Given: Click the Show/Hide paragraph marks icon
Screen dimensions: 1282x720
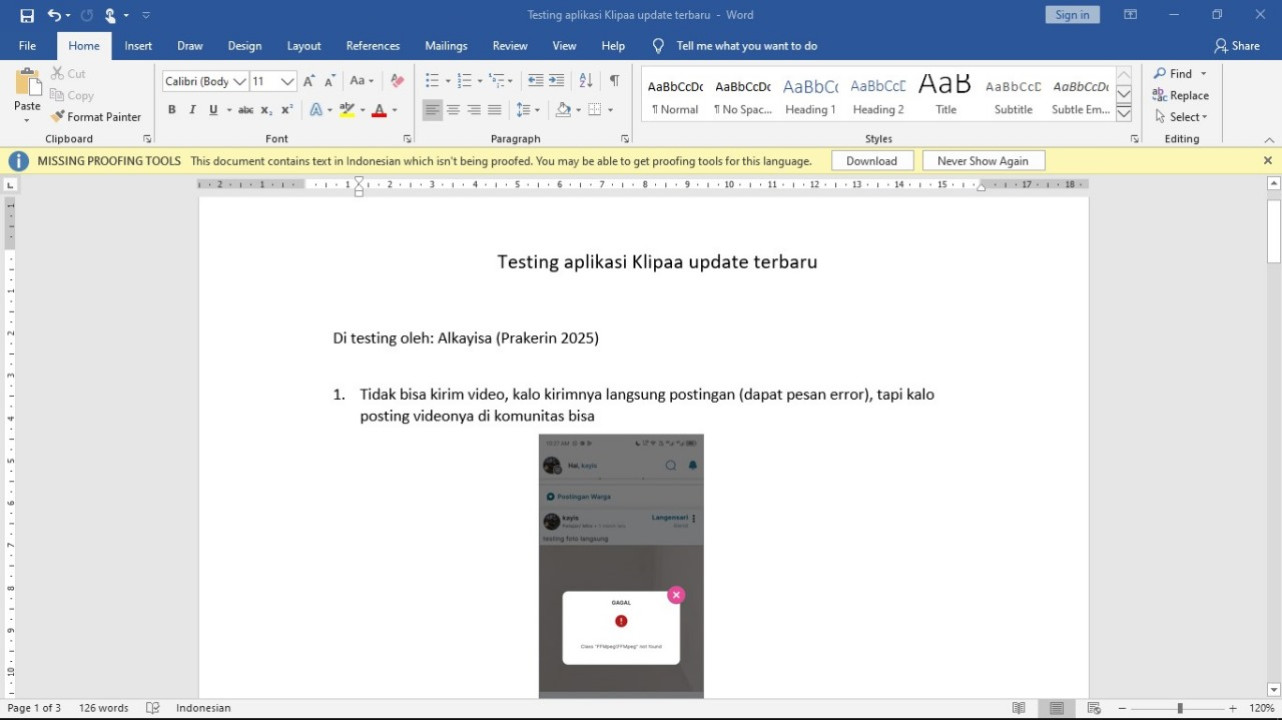Looking at the screenshot, I should pos(614,81).
